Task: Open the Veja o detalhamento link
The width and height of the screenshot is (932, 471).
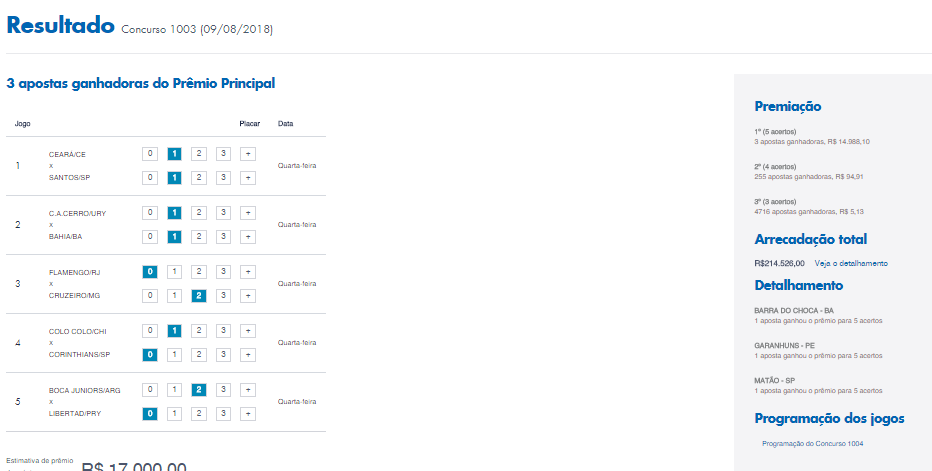Action: tap(851, 263)
